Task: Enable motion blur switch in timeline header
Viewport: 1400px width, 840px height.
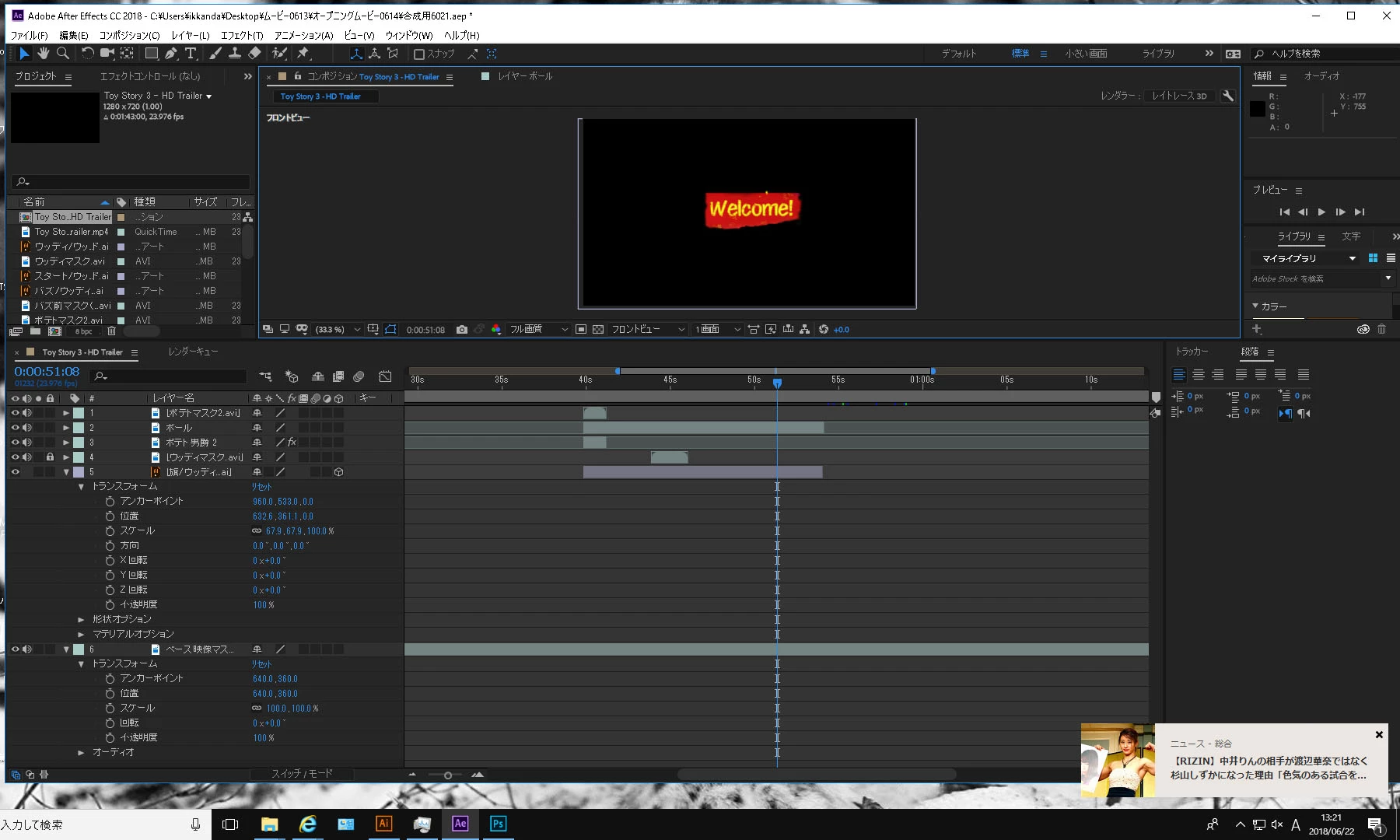Action: pos(359,376)
